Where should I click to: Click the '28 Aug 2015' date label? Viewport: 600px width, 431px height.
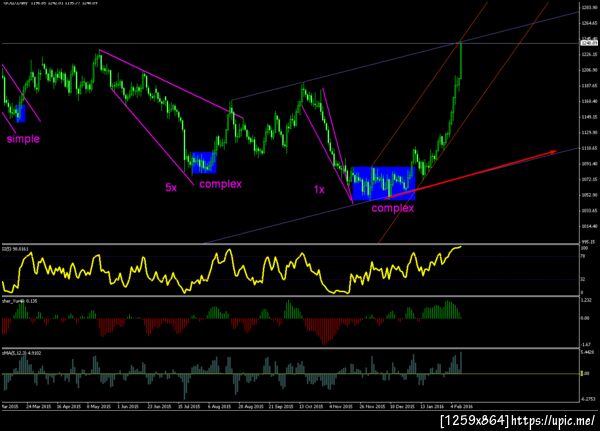(x=251, y=407)
